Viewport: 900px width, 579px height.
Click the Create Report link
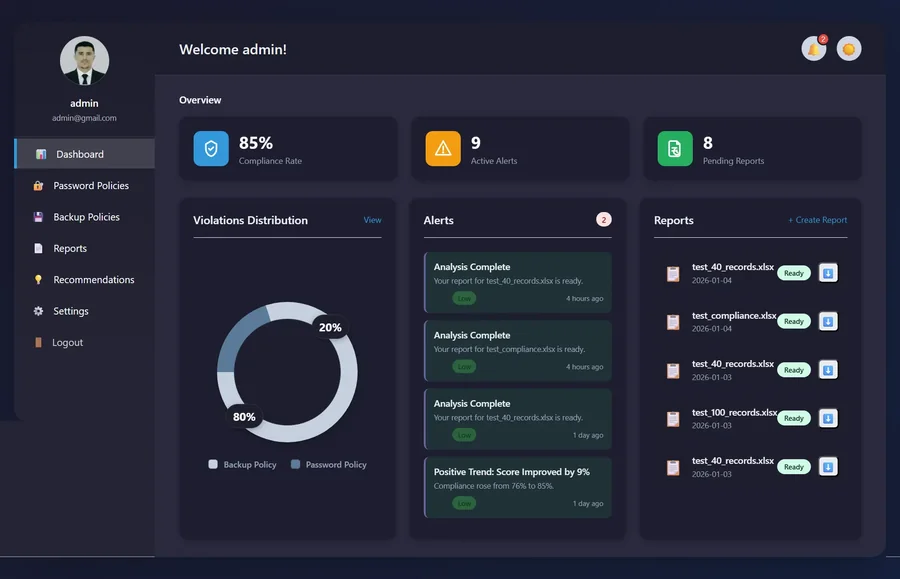click(817, 220)
